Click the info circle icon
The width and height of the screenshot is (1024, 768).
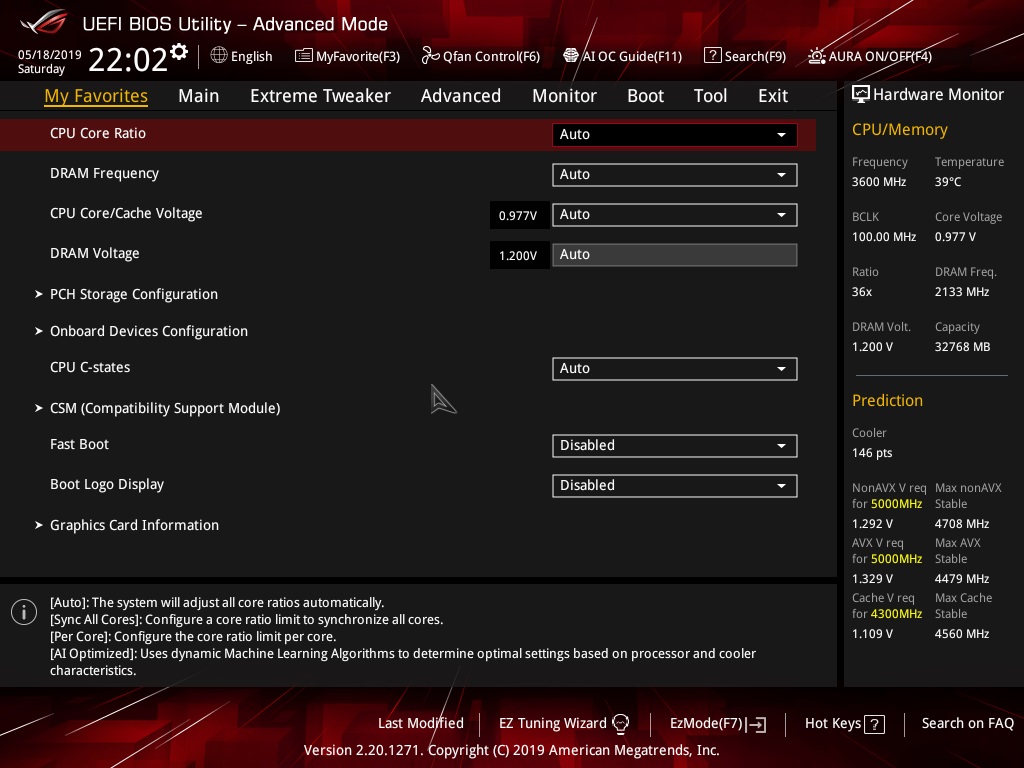(24, 612)
